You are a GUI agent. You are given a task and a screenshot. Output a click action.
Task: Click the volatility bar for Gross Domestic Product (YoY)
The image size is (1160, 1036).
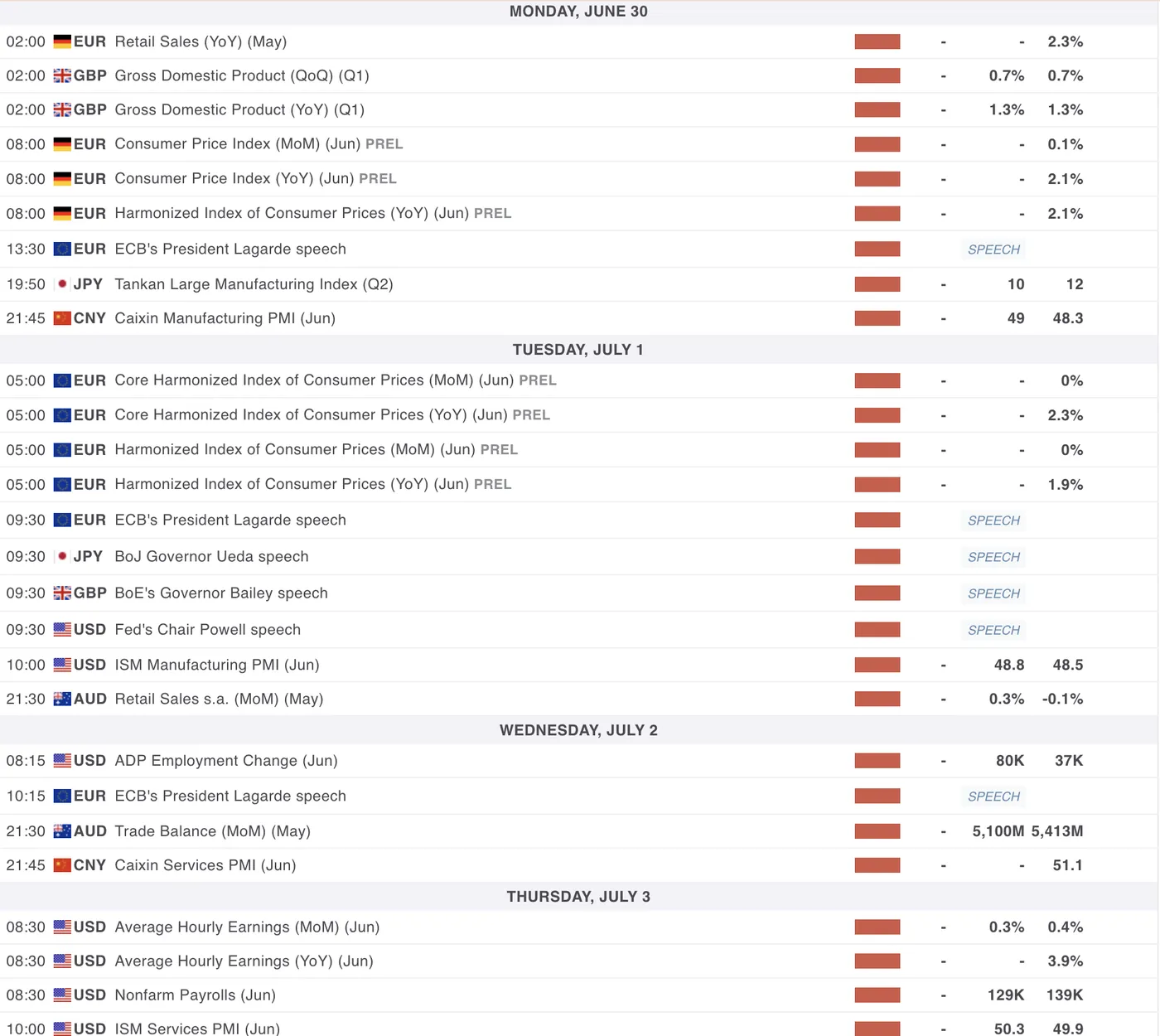(x=877, y=109)
